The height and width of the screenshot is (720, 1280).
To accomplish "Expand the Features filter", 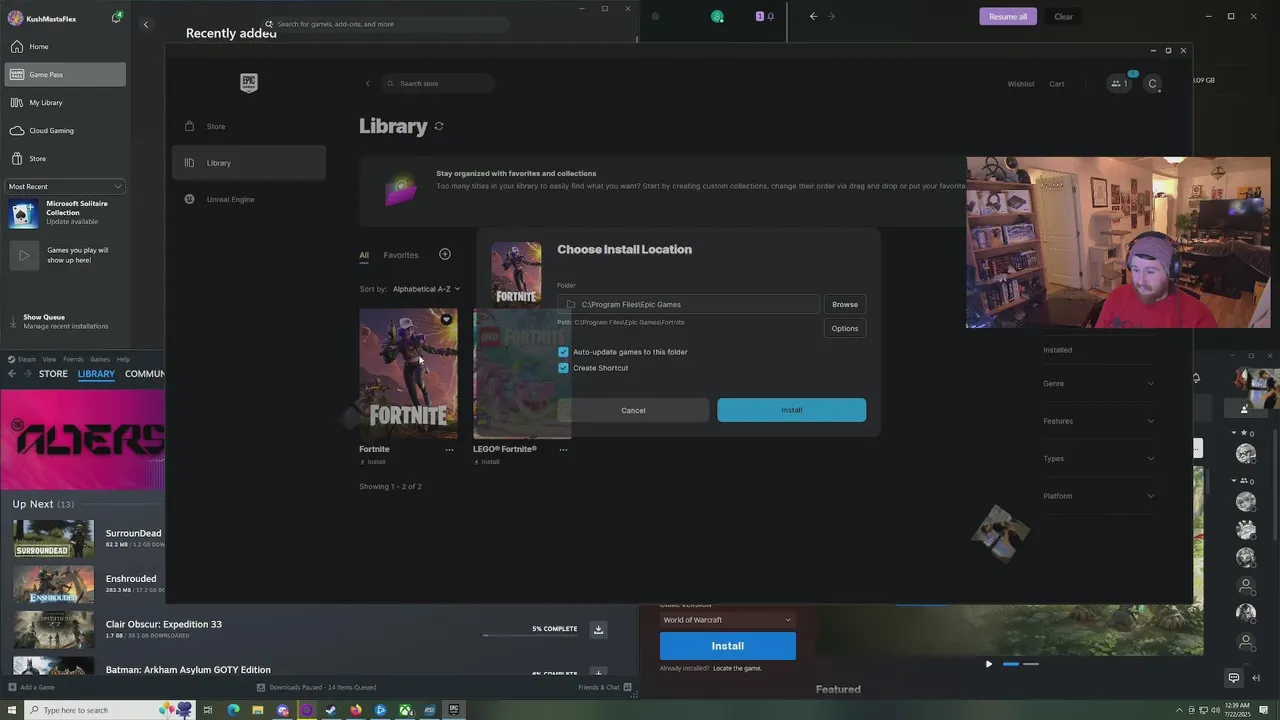I will point(1098,421).
